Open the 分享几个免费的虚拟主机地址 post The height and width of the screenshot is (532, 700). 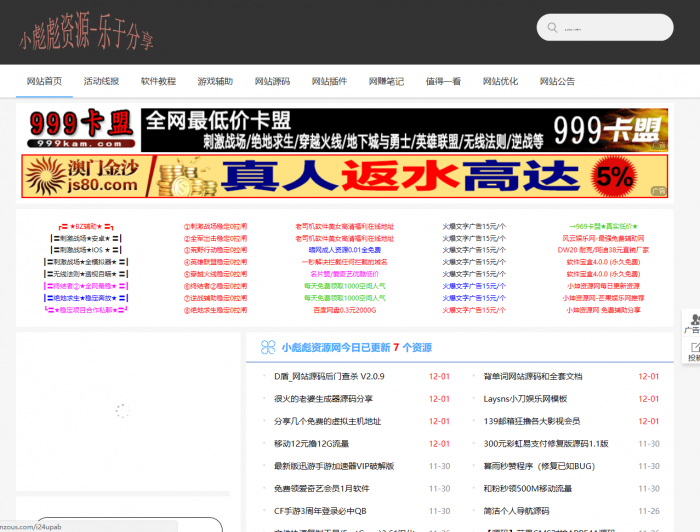coord(327,421)
